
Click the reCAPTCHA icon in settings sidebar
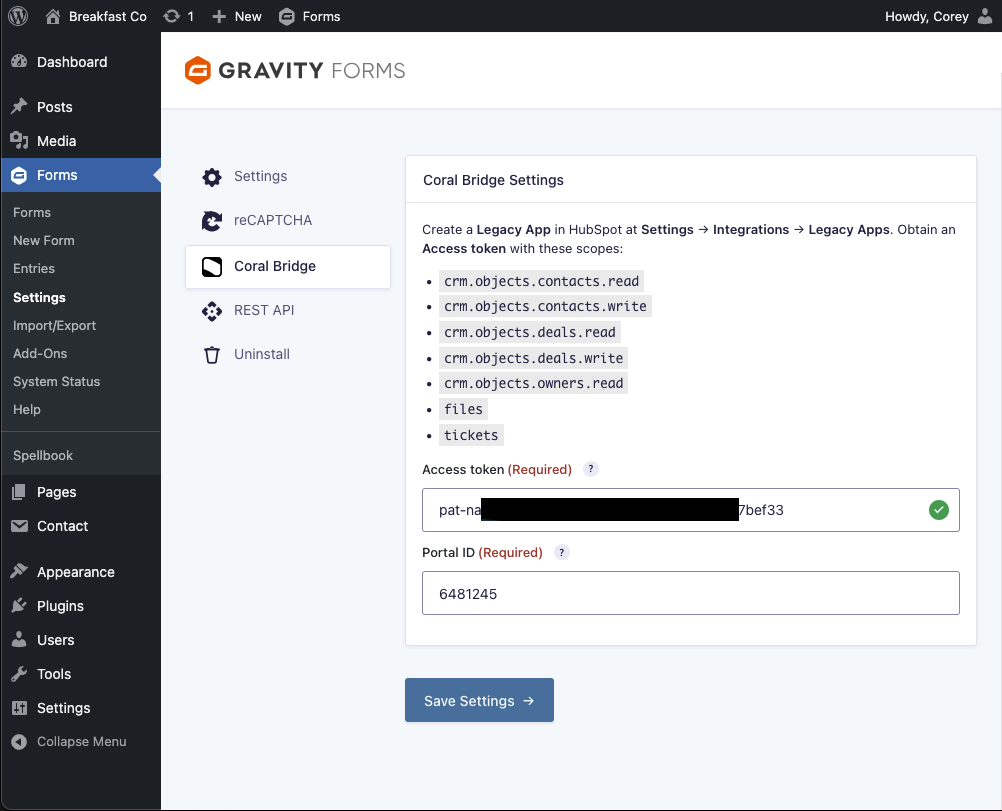(212, 221)
